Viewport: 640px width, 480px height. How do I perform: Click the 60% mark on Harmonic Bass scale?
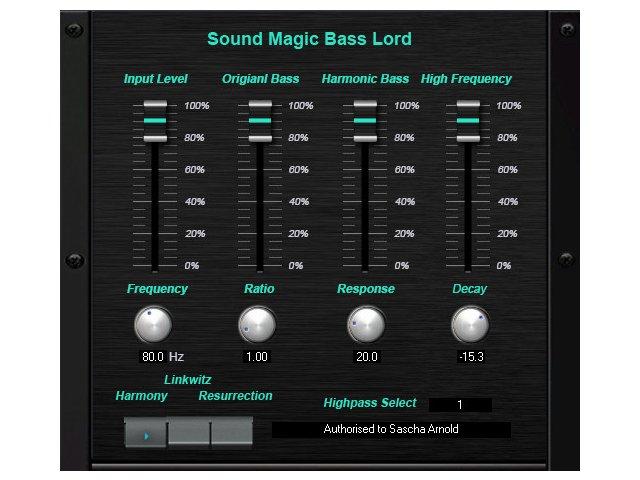point(404,170)
